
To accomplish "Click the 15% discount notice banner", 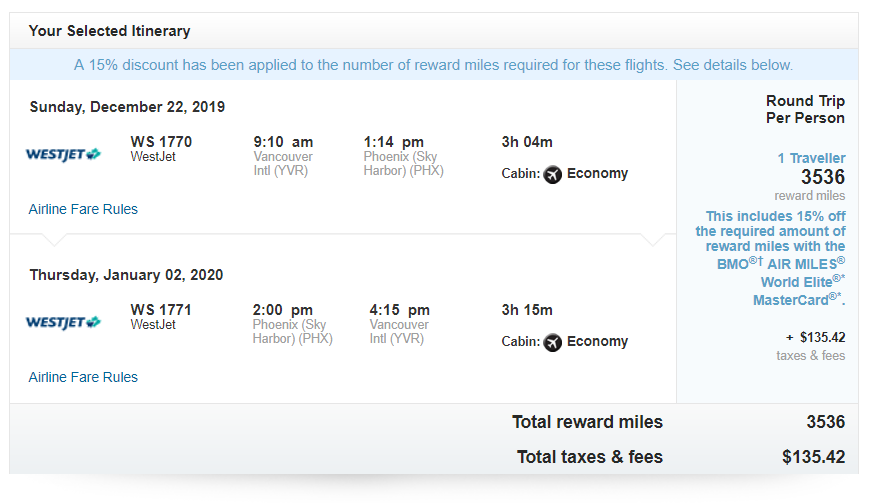I will pyautogui.click(x=433, y=65).
